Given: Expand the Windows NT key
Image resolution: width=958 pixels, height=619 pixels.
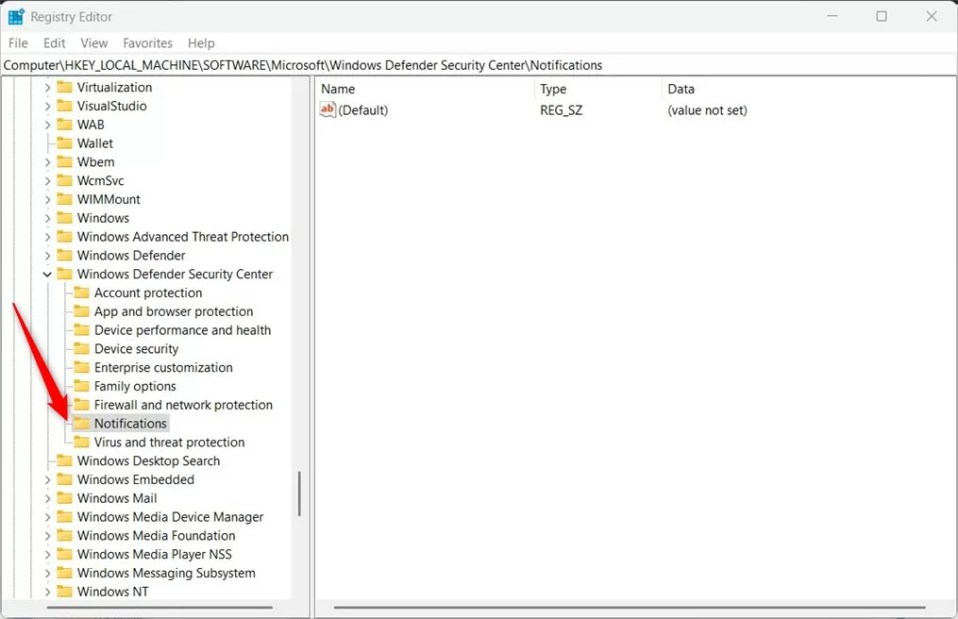Looking at the screenshot, I should coord(46,591).
